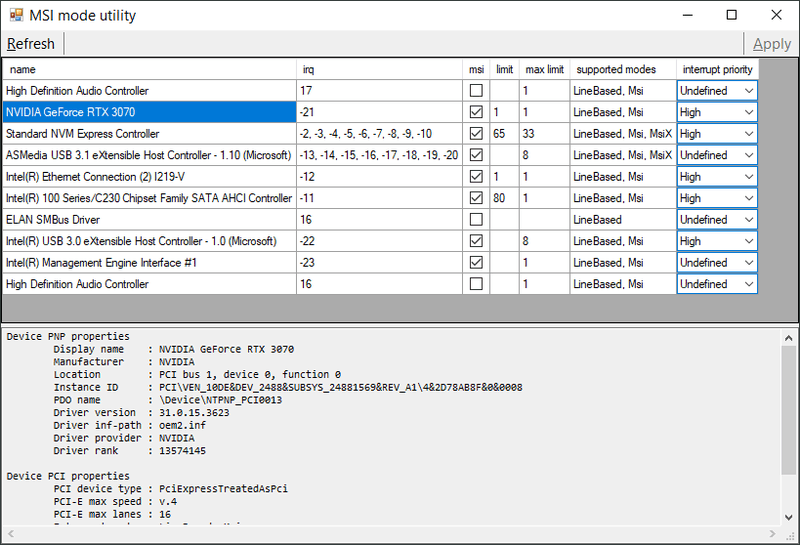The height and width of the screenshot is (545, 800).
Task: Click the Instance ID value text
Action: click(341, 387)
